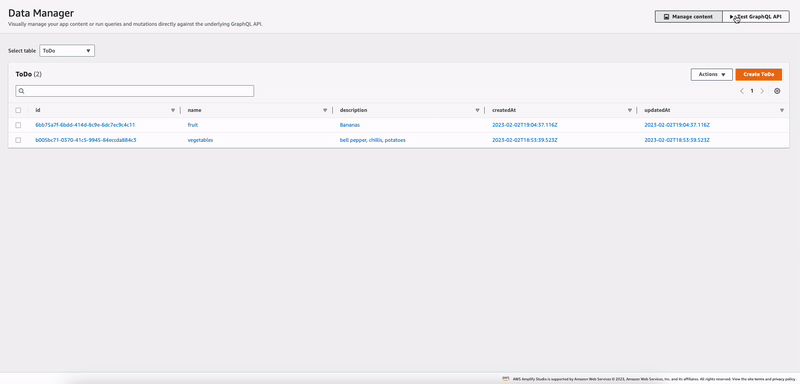The height and width of the screenshot is (384, 800).
Task: Click the Create ToDo button
Action: 759,74
